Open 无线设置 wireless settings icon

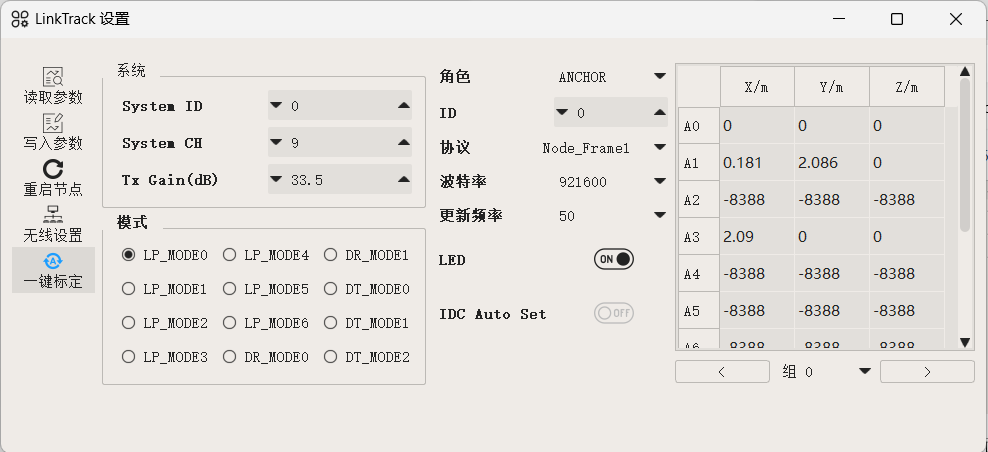click(53, 215)
